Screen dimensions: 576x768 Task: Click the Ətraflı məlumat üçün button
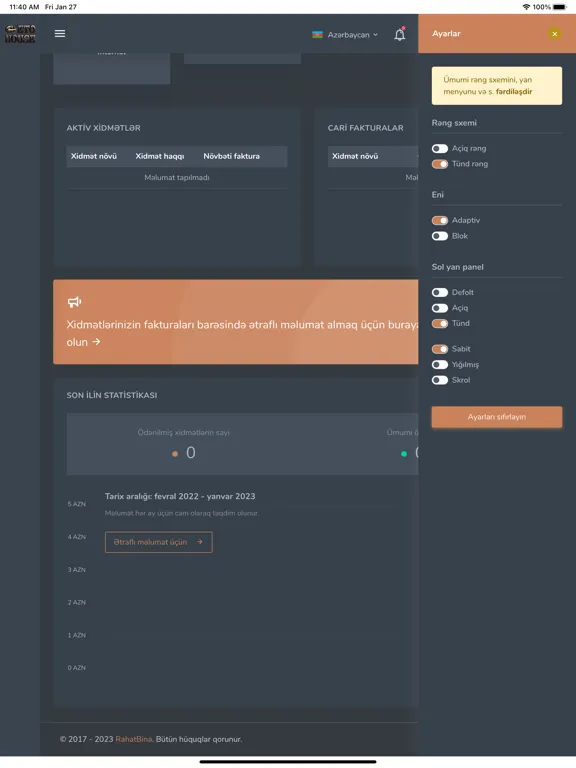click(x=159, y=542)
